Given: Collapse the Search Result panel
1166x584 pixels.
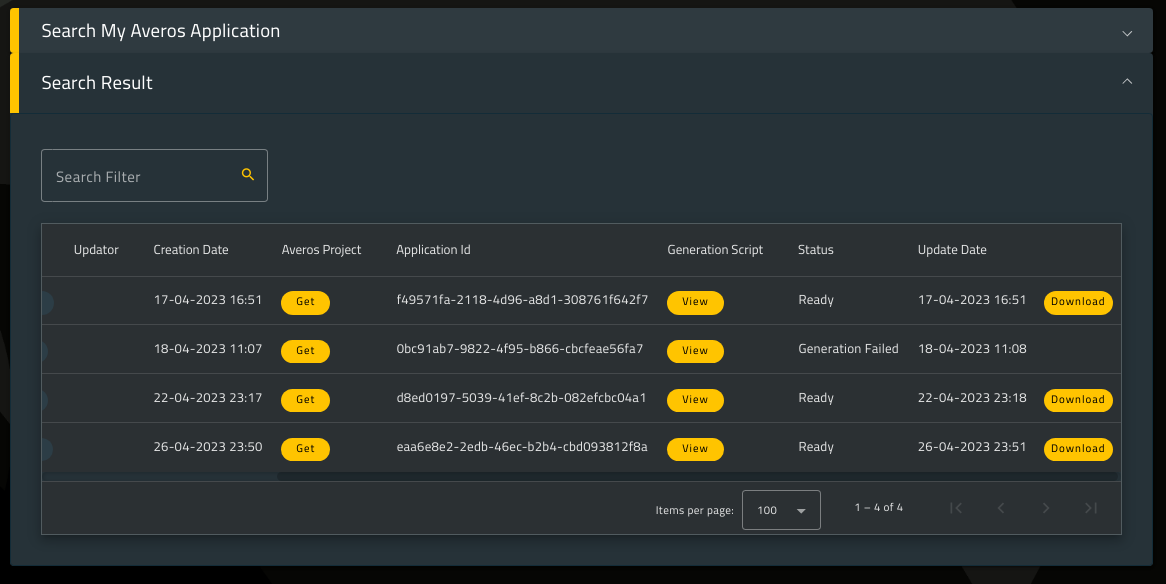Looking at the screenshot, I should pos(1127,82).
